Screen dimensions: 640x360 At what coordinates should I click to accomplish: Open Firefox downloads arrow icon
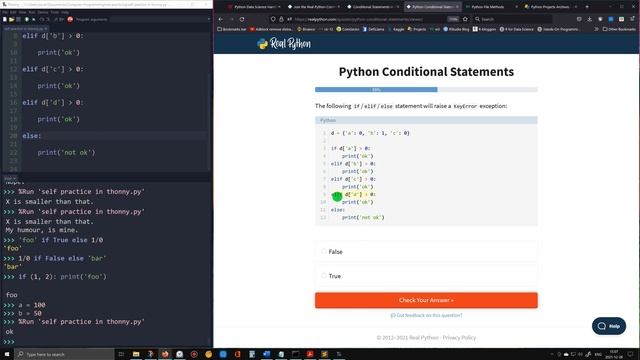[x=589, y=19]
